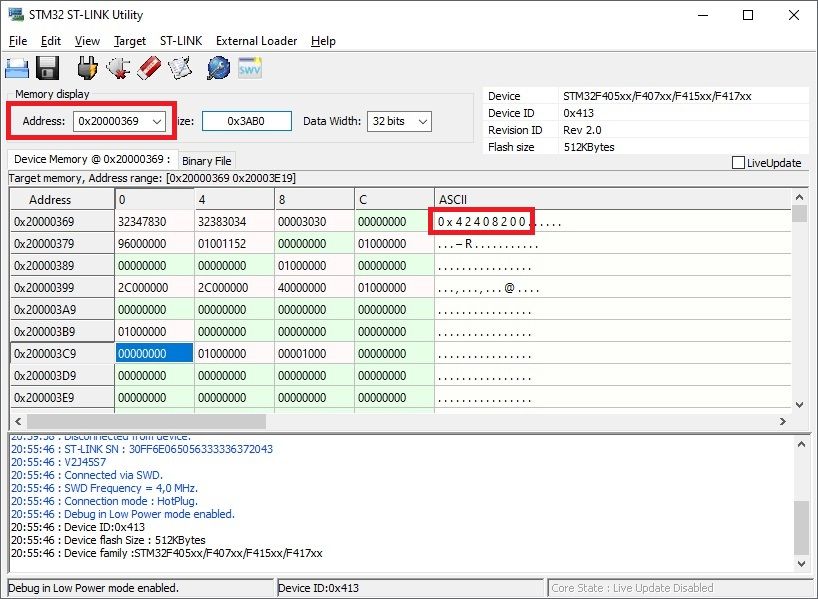
Task: Enable the LiveUpdate checkbox
Action: pos(738,163)
